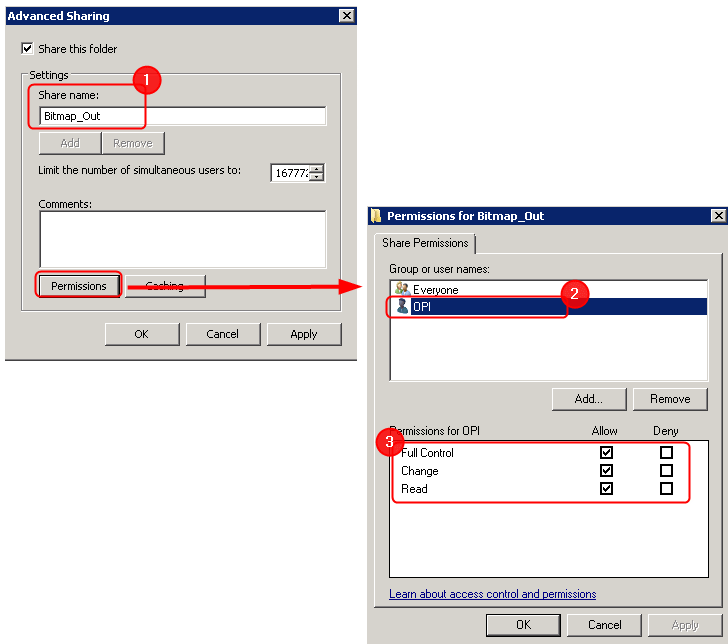Toggle the Share this folder checkbox
This screenshot has width=728, height=644.
pos(27,49)
